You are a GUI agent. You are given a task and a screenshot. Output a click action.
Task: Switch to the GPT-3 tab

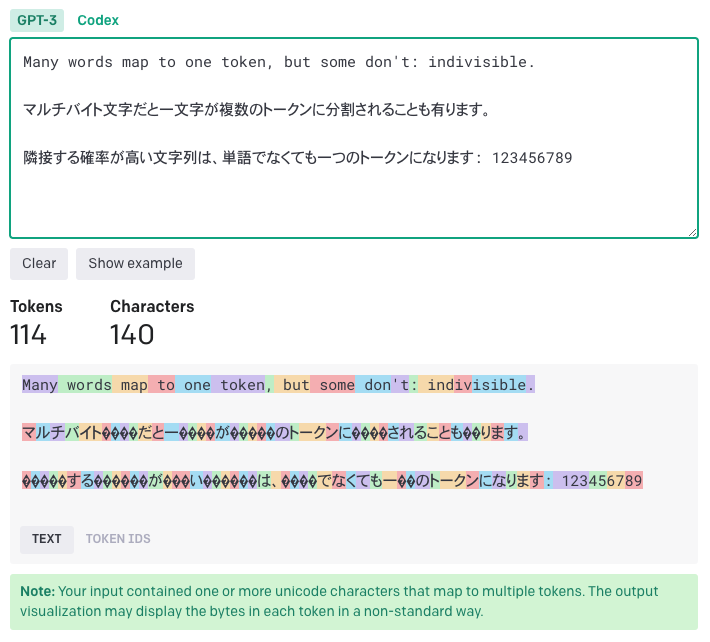tap(37, 20)
